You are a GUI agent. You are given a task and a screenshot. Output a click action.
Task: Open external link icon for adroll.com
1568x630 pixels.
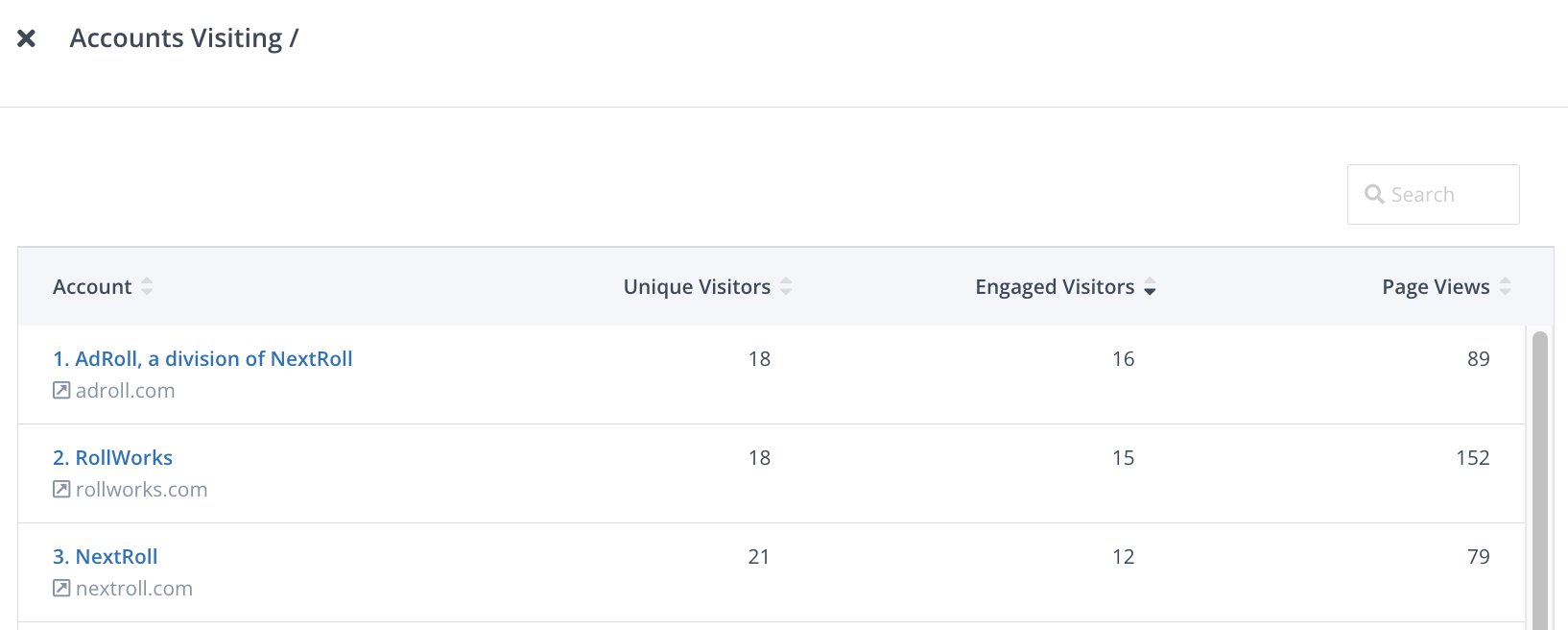click(x=61, y=391)
